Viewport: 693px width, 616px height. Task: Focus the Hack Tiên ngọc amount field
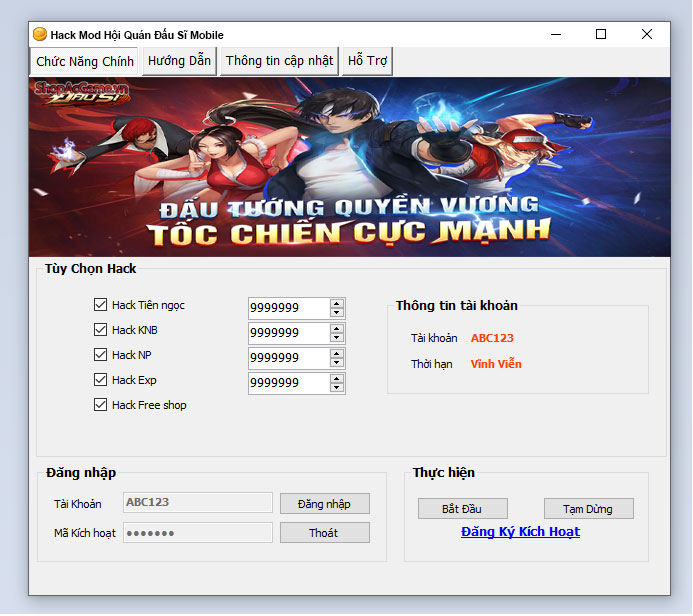click(x=289, y=308)
